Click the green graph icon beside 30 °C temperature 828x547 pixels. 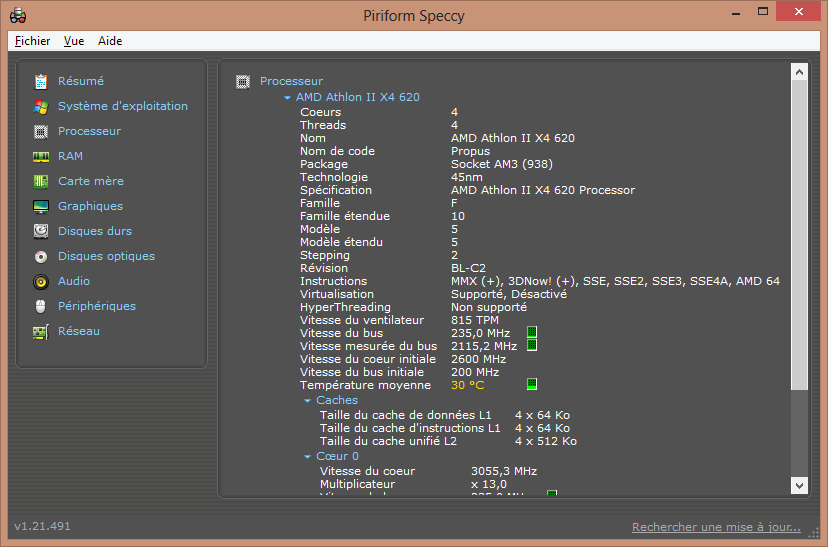click(532, 384)
